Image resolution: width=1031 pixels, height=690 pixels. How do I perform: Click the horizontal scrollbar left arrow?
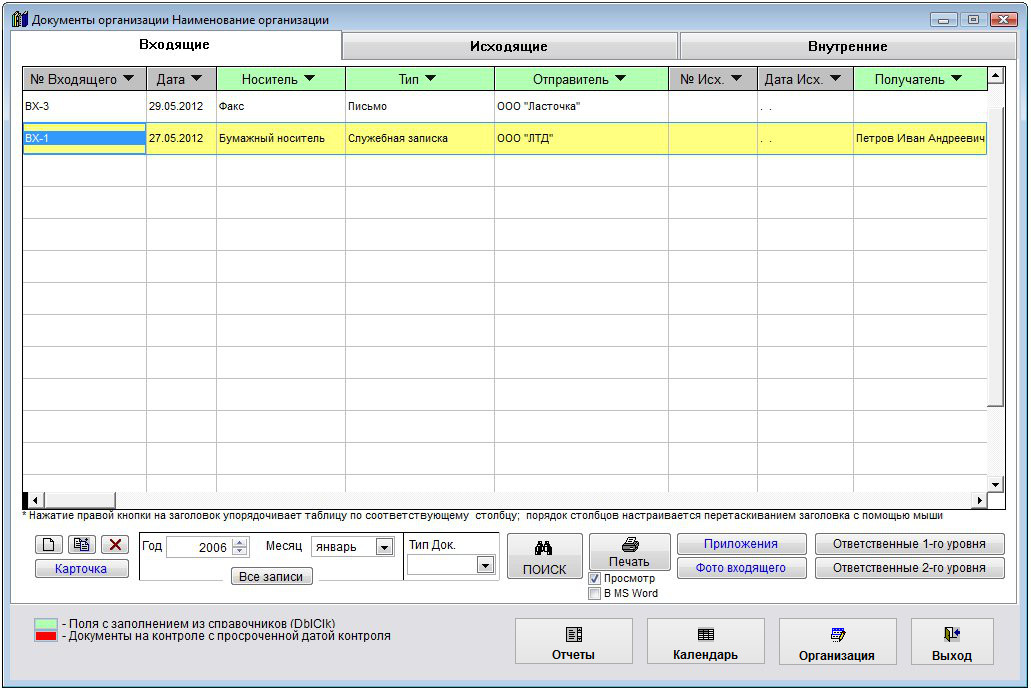click(x=36, y=500)
